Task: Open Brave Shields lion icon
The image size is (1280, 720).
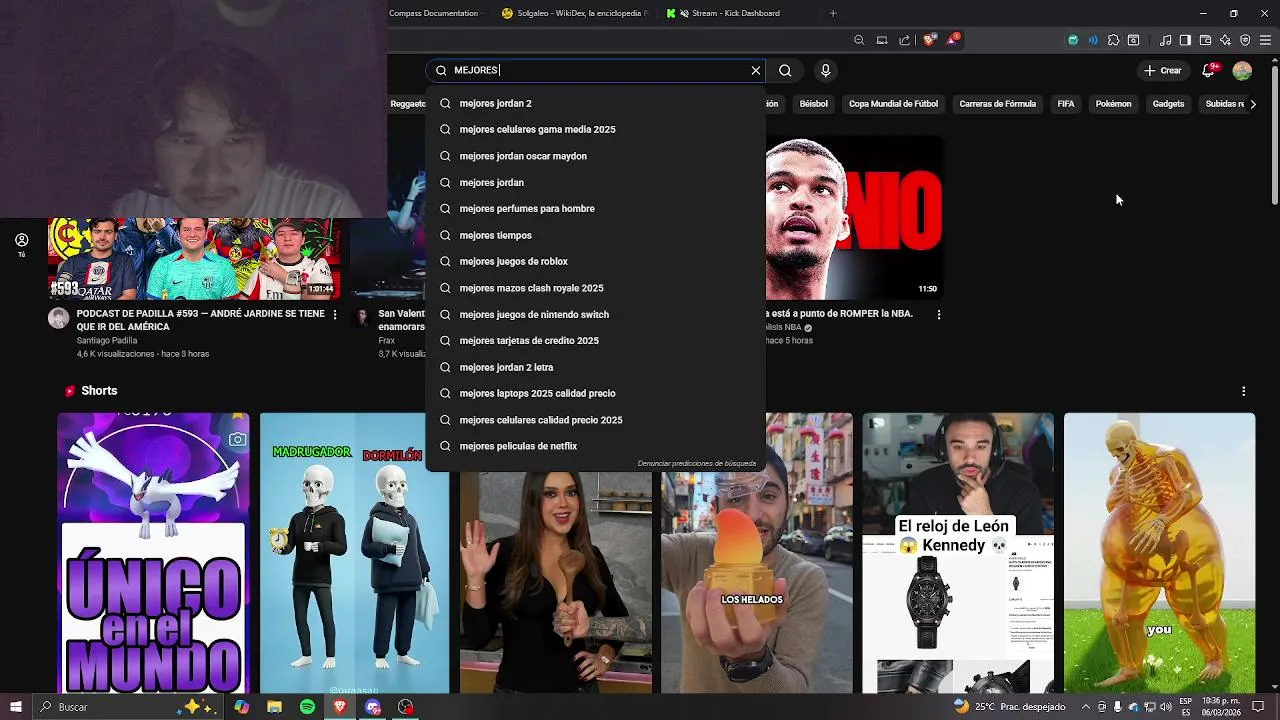Action: 929,40
